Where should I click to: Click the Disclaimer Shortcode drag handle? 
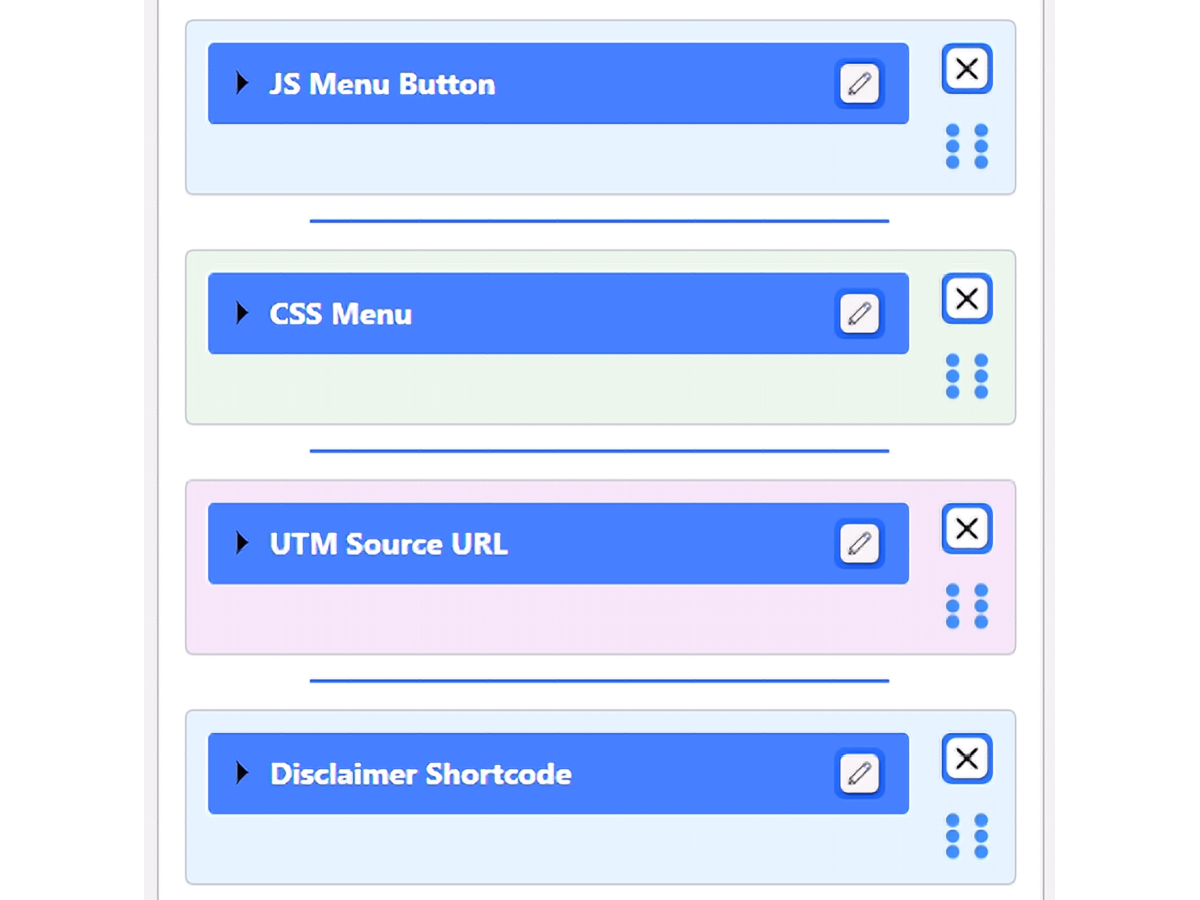click(967, 836)
